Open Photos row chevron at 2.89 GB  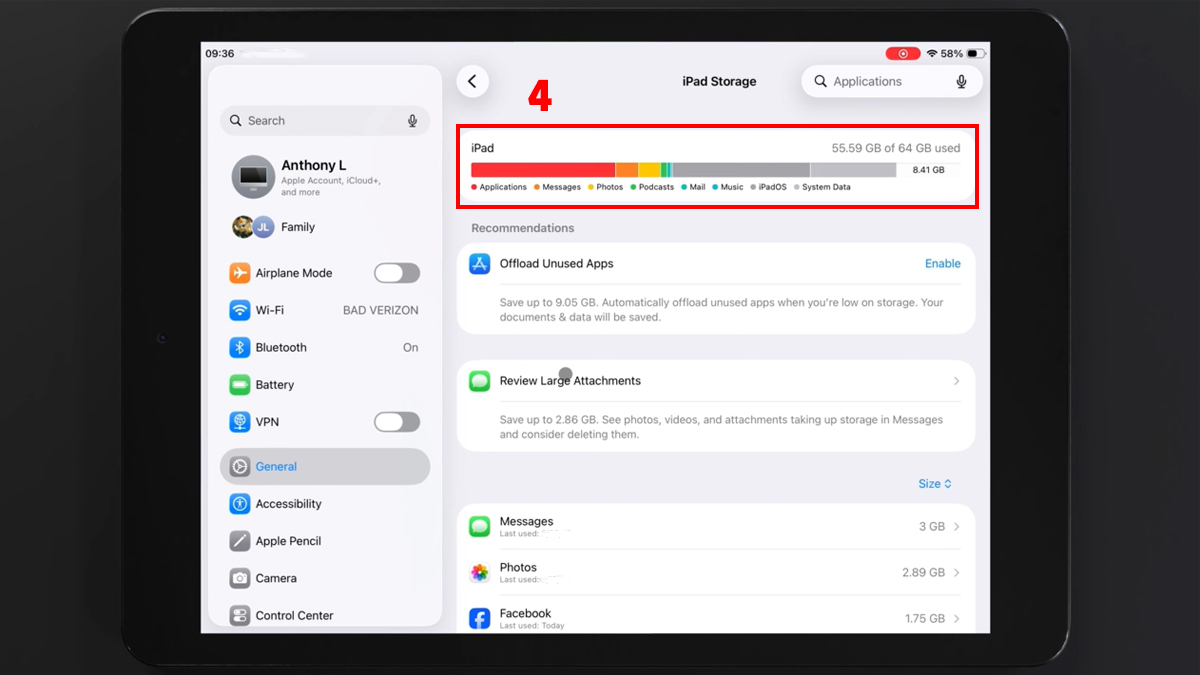coord(957,573)
